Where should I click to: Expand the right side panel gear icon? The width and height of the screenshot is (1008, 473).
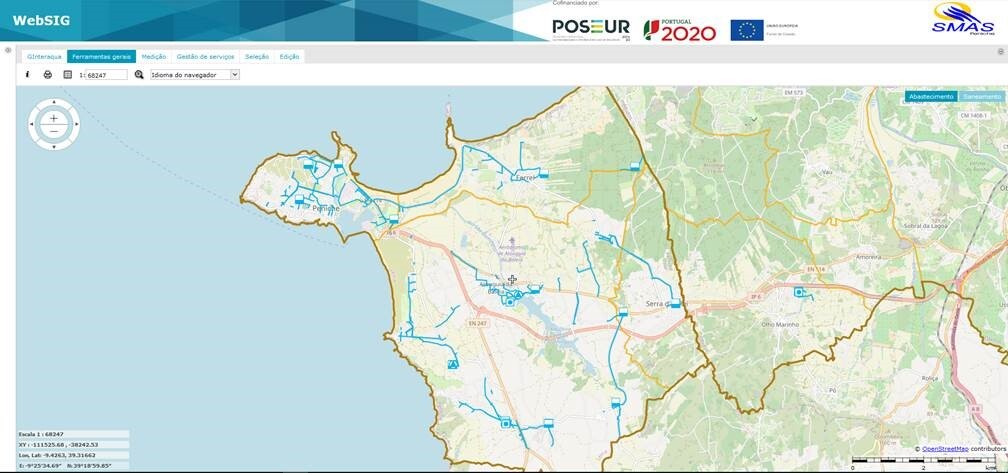click(x=1000, y=50)
